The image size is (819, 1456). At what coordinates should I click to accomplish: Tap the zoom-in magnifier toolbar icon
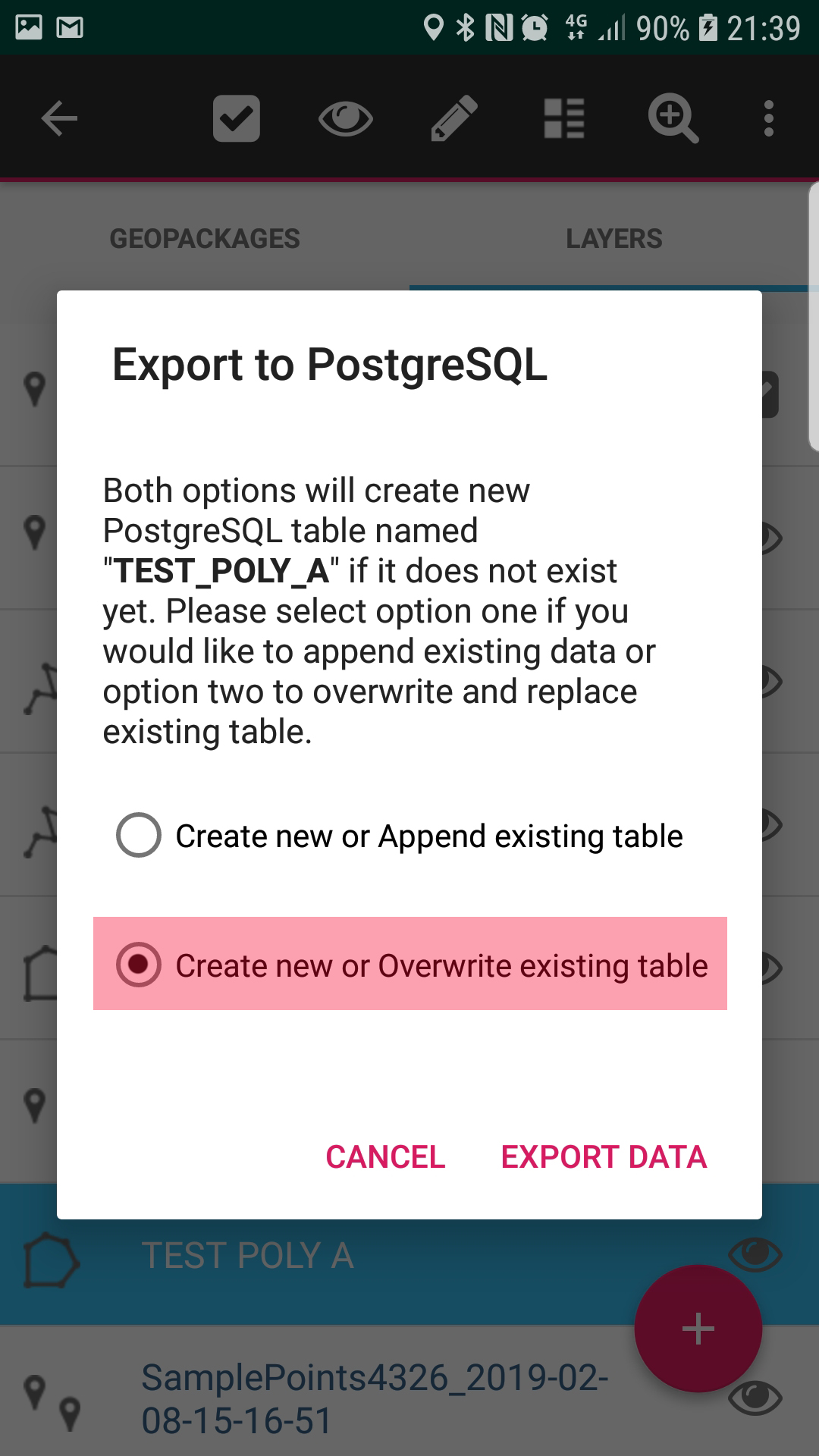[x=673, y=119]
